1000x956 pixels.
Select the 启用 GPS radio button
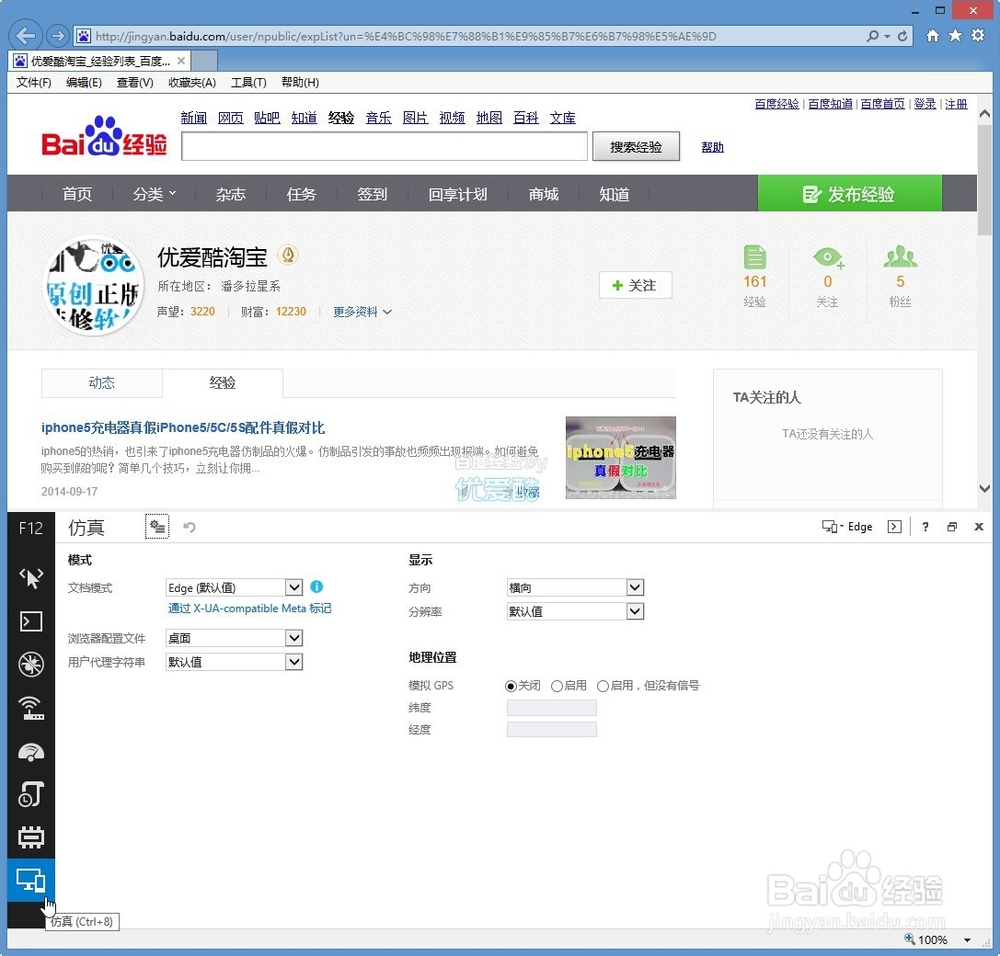pos(557,685)
